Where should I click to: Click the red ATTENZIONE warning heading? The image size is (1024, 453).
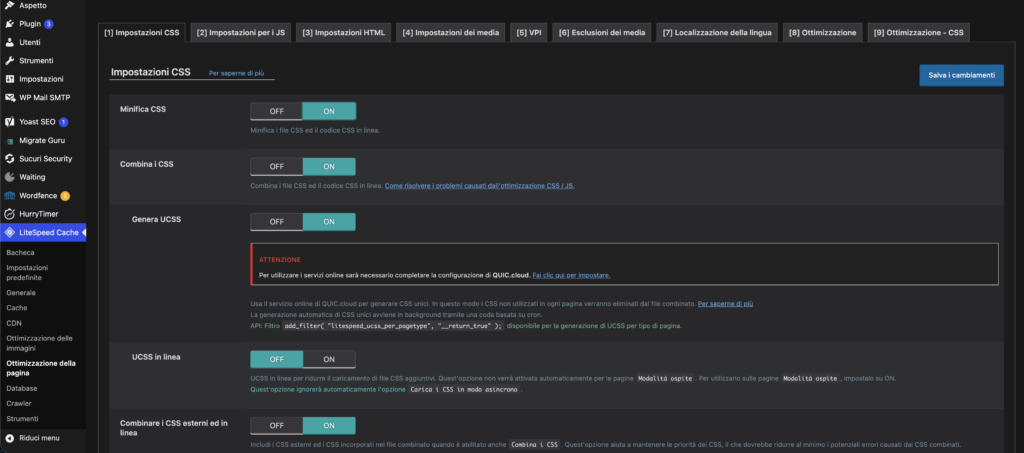(280, 260)
